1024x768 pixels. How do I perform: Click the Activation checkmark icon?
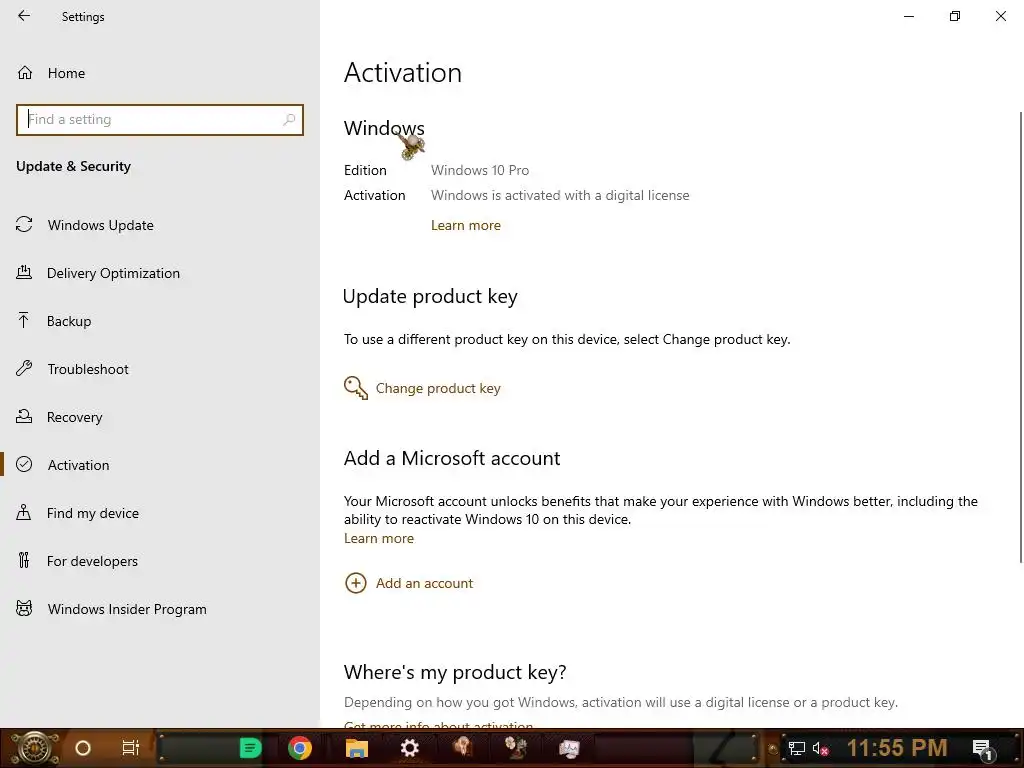[x=24, y=464]
